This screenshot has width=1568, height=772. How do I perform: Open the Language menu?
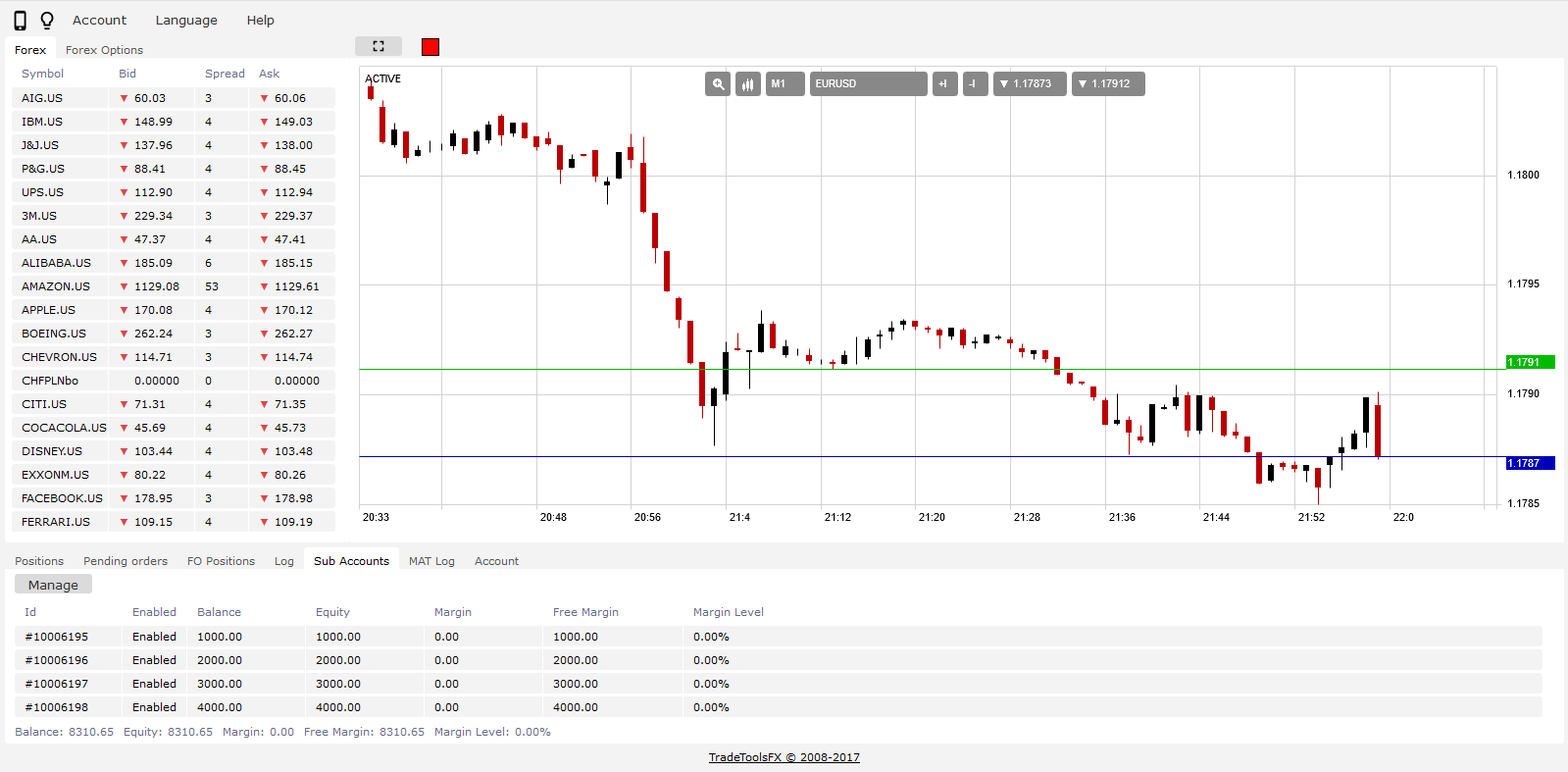point(186,21)
